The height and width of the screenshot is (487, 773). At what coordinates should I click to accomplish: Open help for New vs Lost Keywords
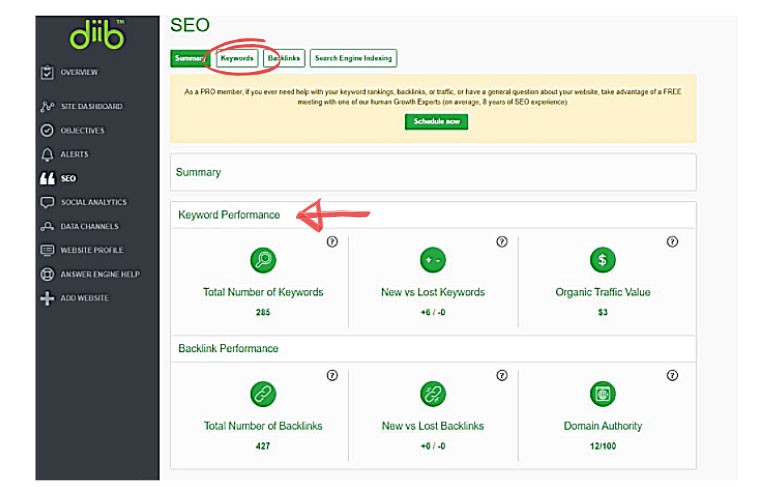click(502, 242)
